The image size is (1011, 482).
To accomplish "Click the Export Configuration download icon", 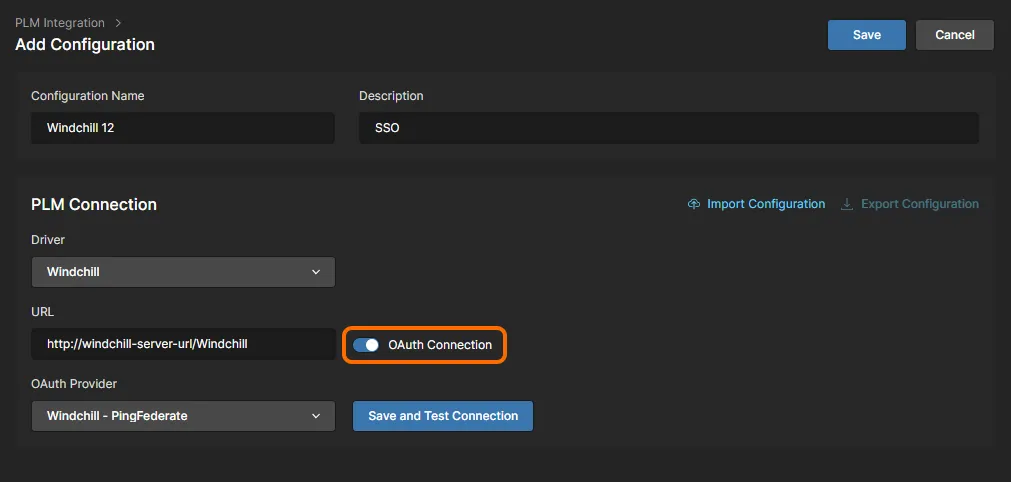I will pyautogui.click(x=847, y=204).
